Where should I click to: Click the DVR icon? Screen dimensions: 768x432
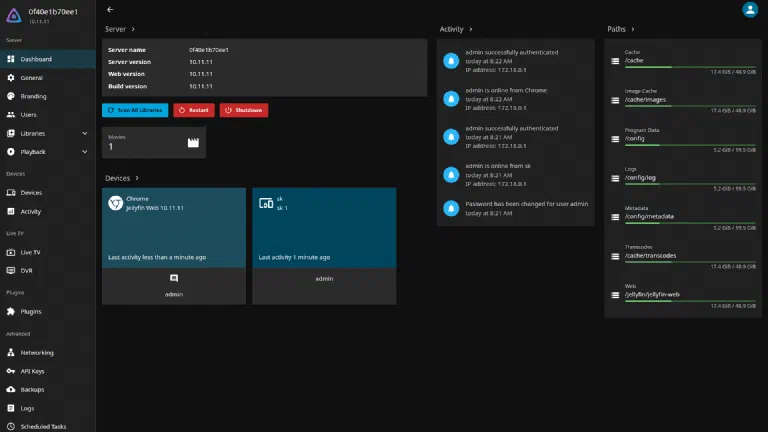point(11,270)
